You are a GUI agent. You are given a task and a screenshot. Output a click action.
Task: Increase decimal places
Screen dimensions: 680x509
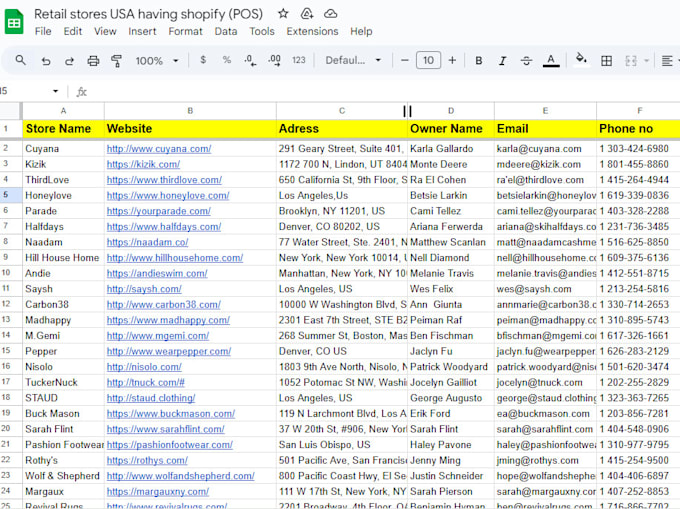point(275,60)
